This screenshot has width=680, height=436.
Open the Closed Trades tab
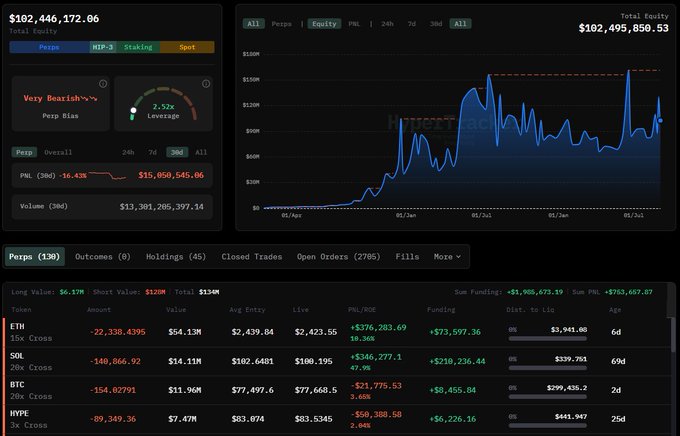[x=252, y=256]
